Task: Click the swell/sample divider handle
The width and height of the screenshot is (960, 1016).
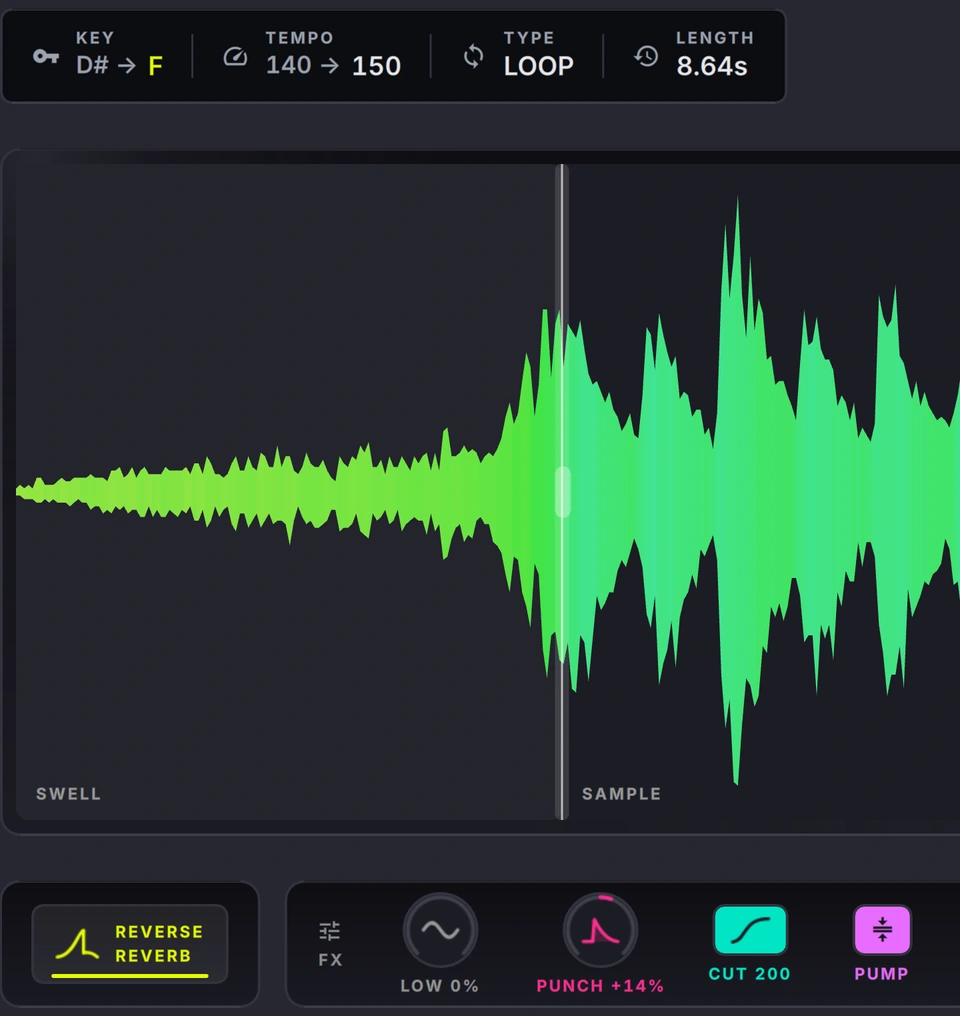Action: tap(563, 492)
